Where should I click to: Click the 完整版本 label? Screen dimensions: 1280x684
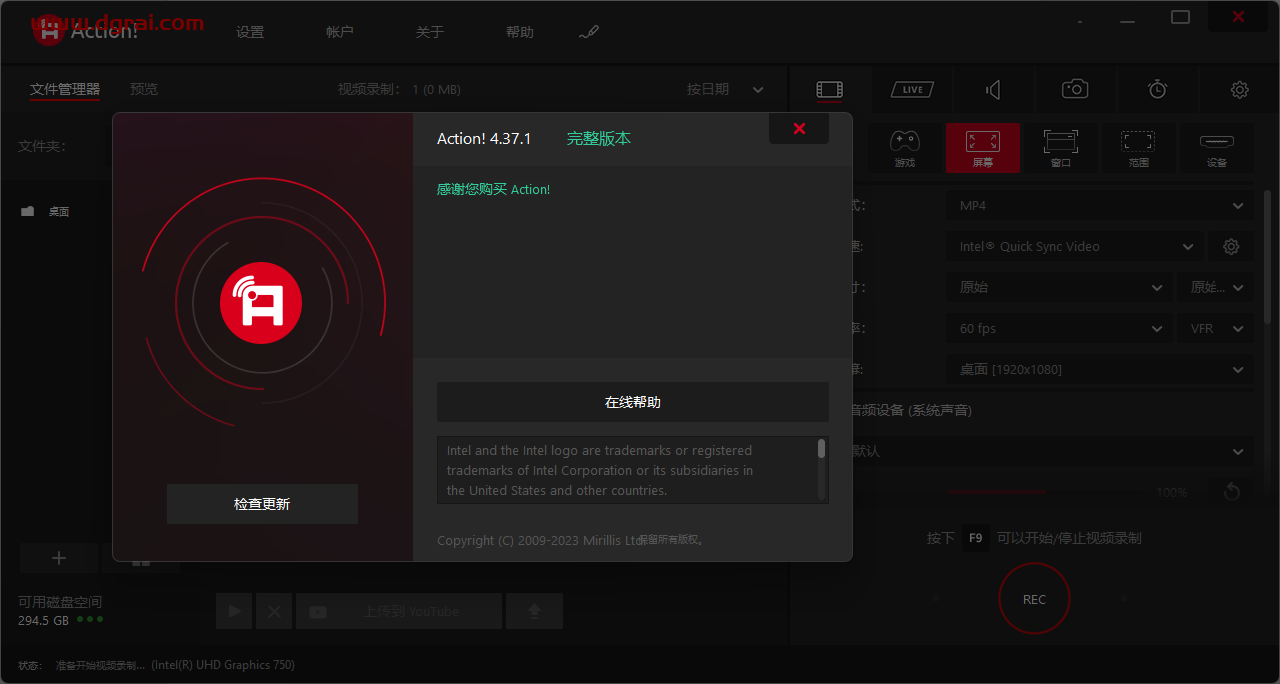(599, 139)
